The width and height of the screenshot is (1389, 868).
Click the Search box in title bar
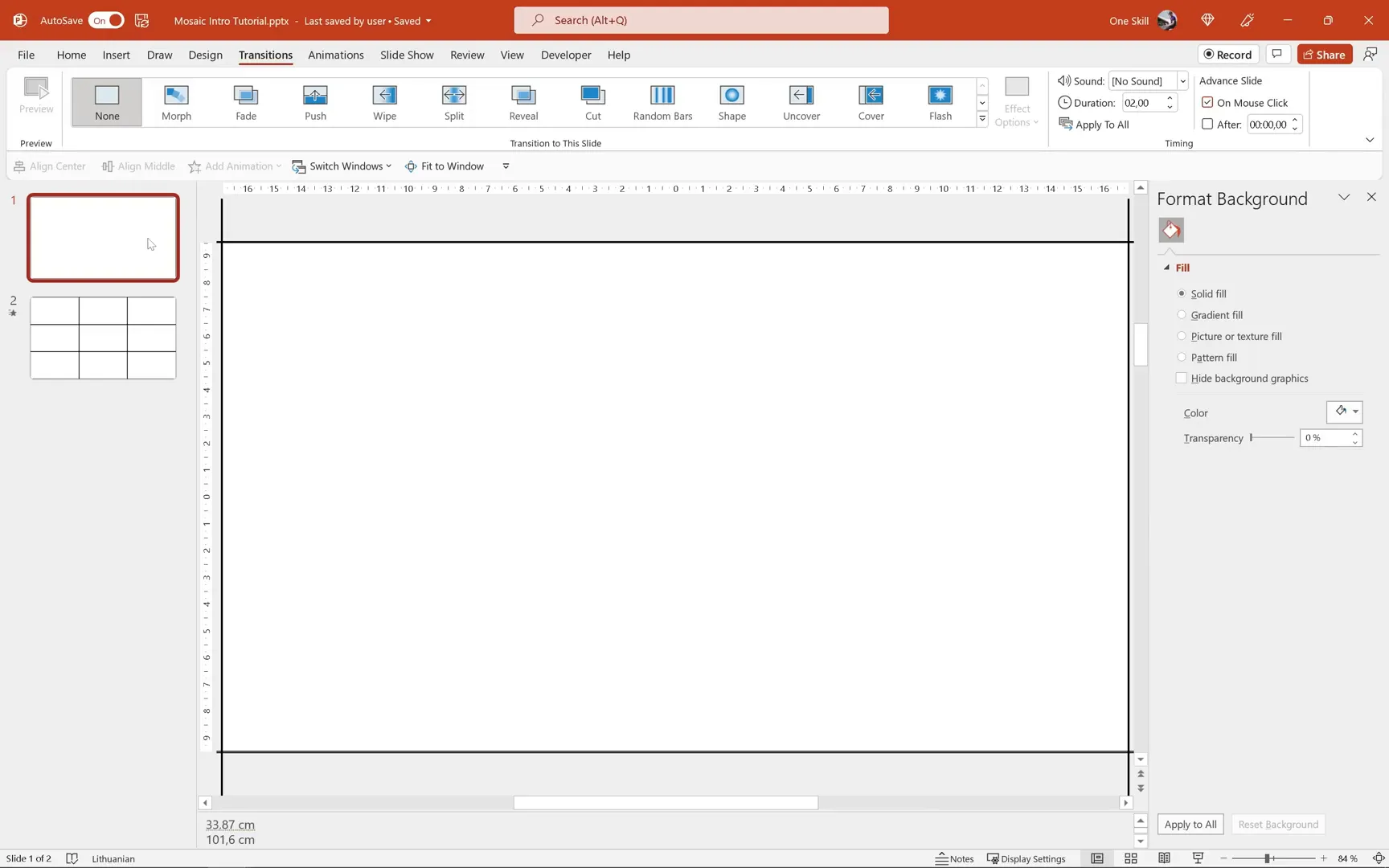coord(701,20)
